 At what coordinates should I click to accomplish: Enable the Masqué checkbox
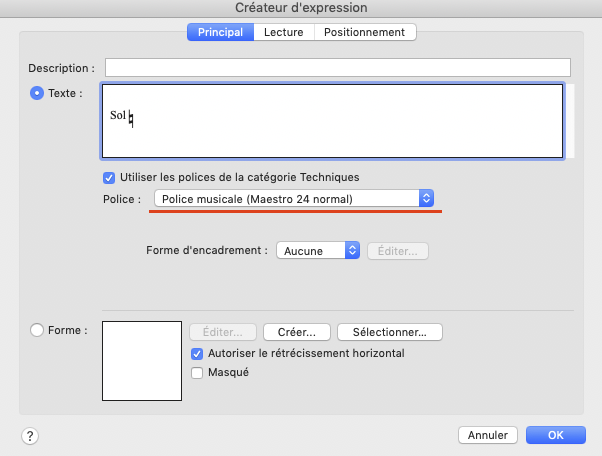click(197, 372)
